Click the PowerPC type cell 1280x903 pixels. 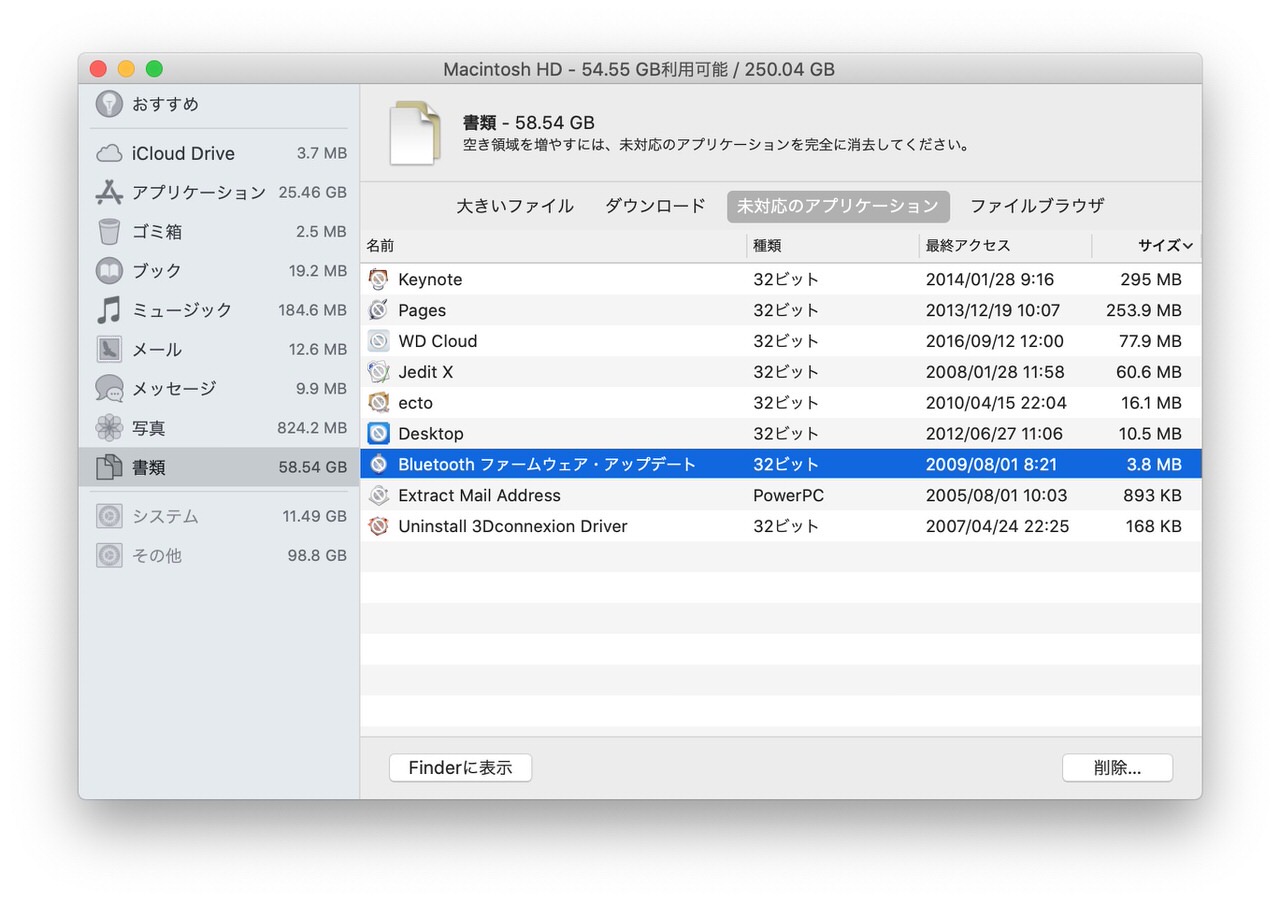click(788, 496)
